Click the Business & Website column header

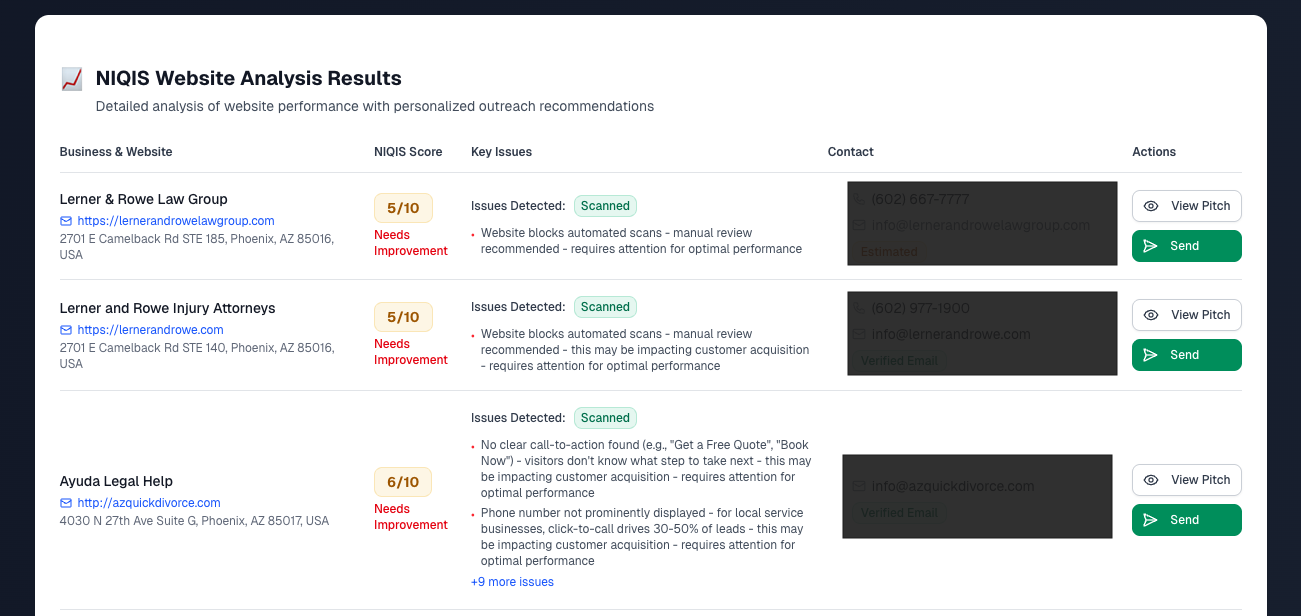pyautogui.click(x=116, y=152)
